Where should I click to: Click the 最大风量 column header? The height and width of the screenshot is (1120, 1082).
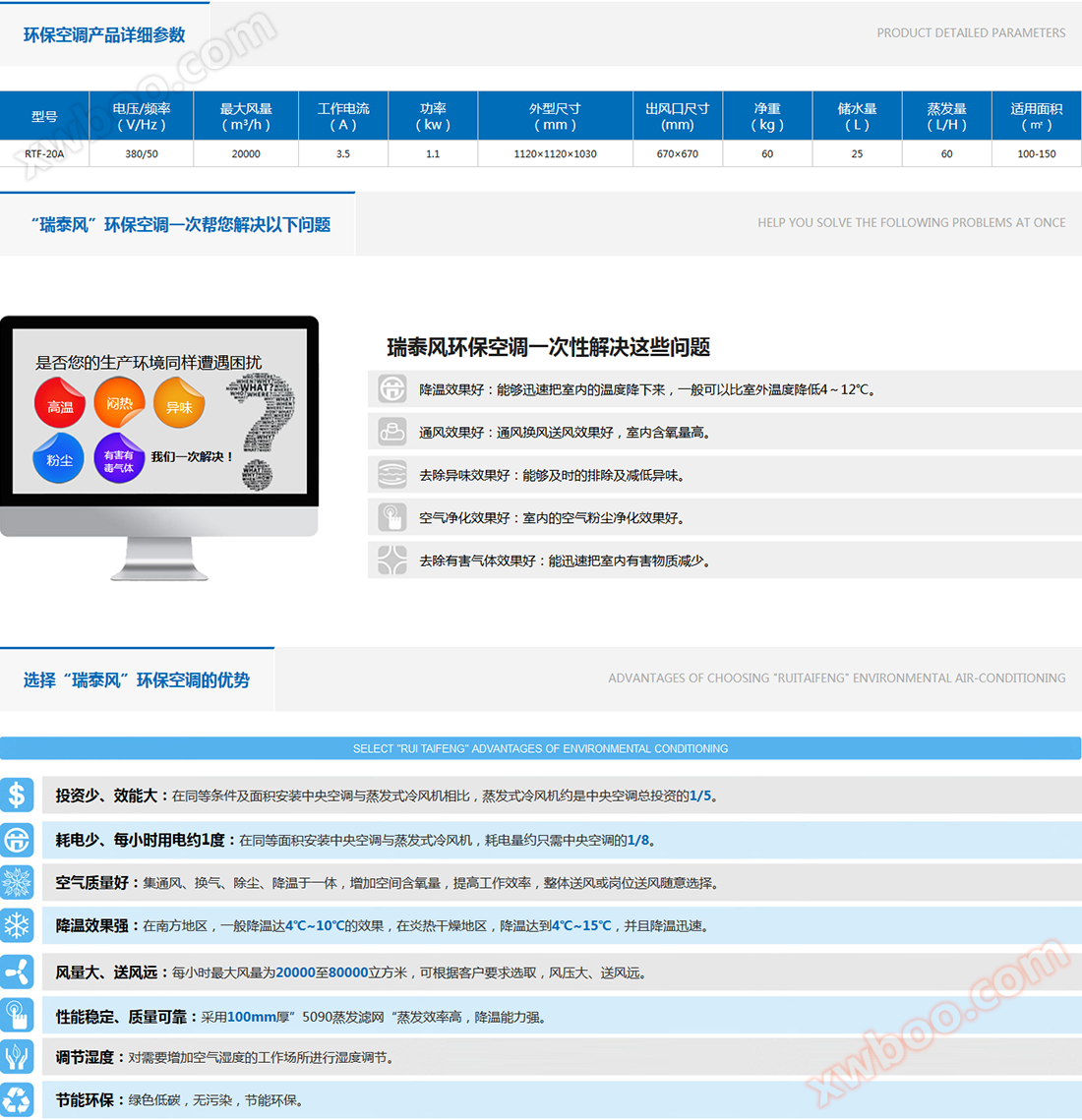click(x=246, y=116)
